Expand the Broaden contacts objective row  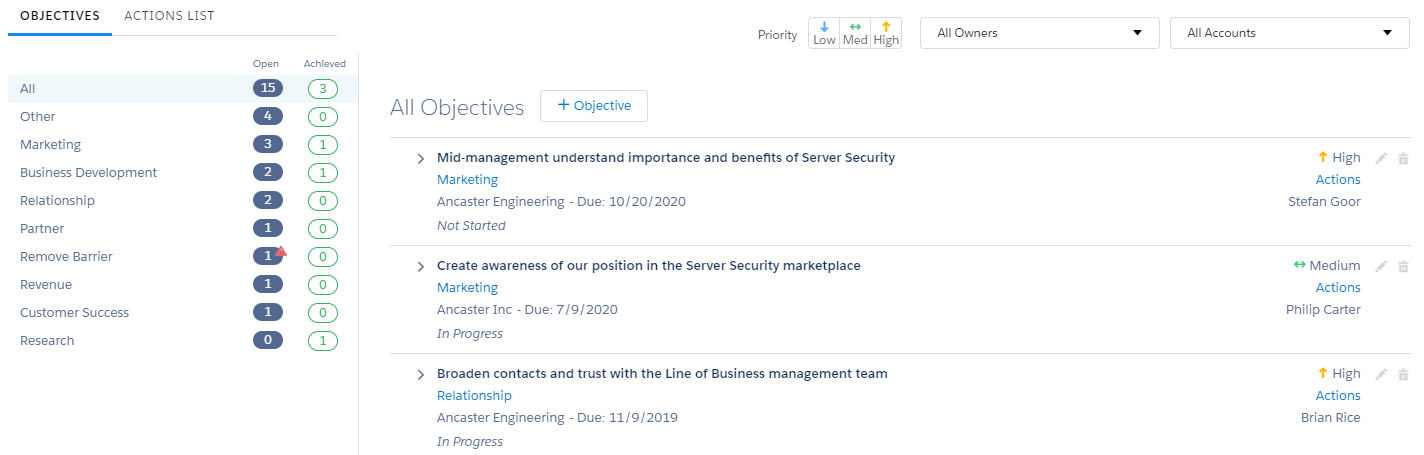point(421,375)
